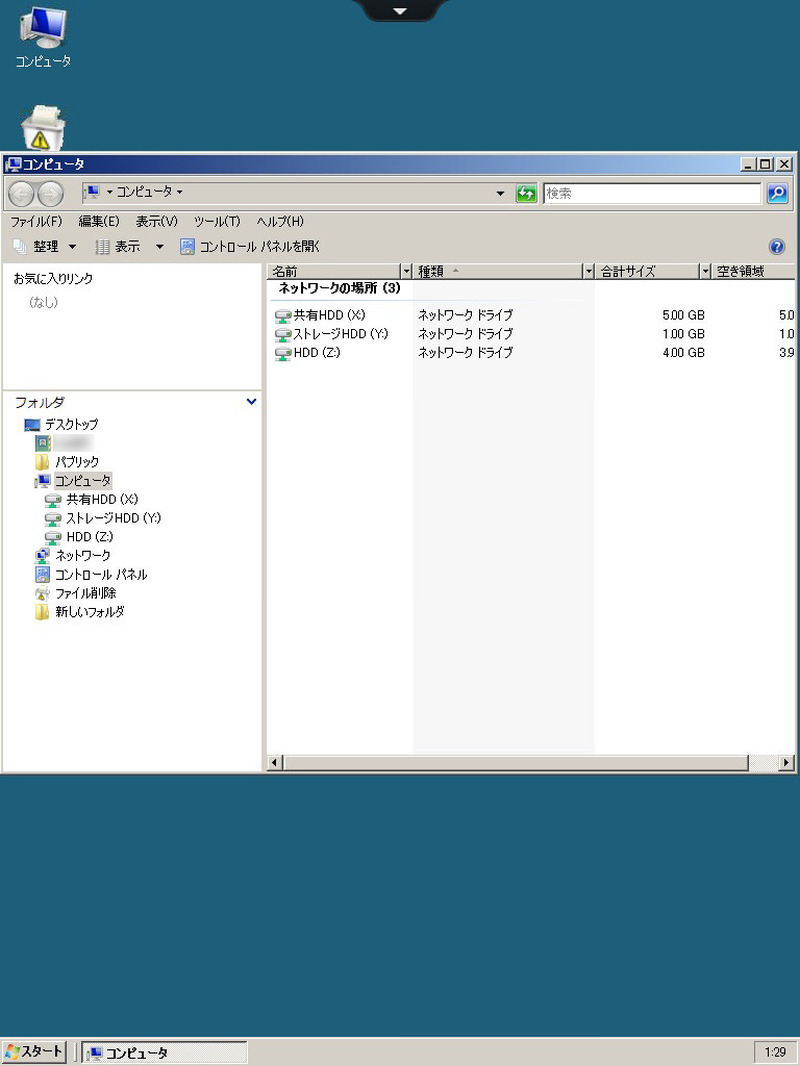Click the blue search magnifier button
The width and height of the screenshot is (800, 1066).
[777, 193]
